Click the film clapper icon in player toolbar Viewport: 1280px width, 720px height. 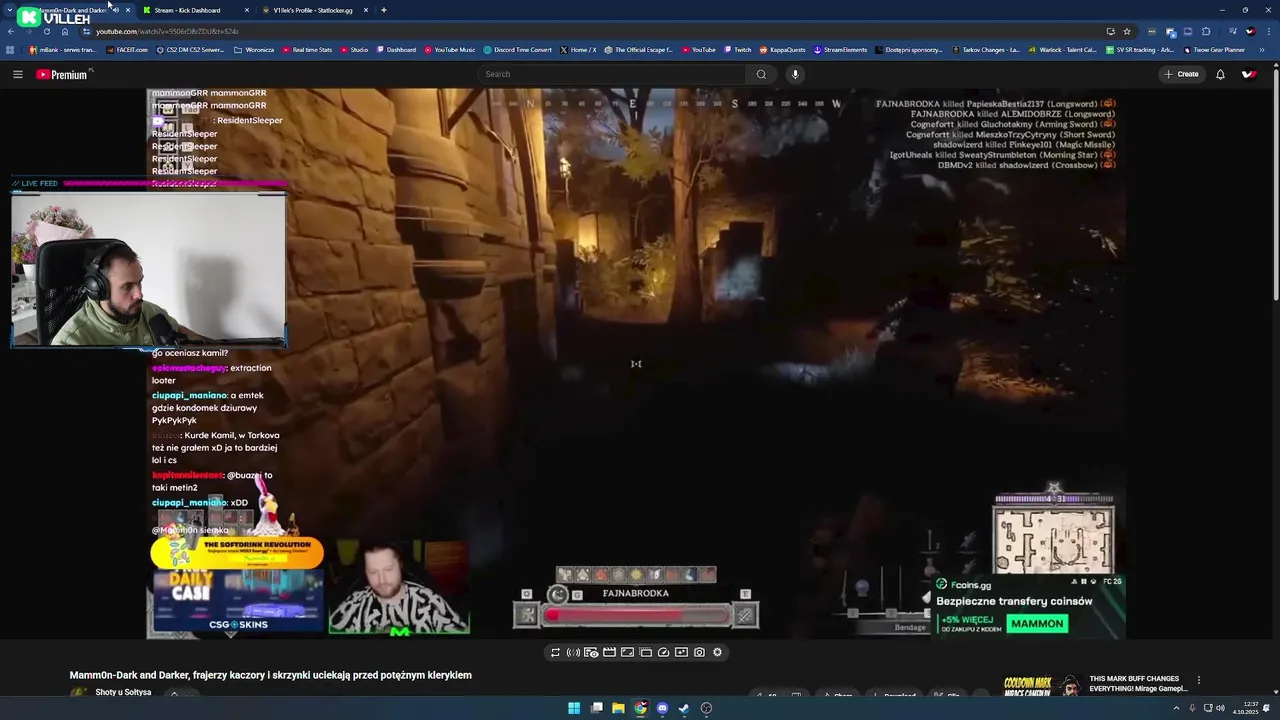pos(609,652)
